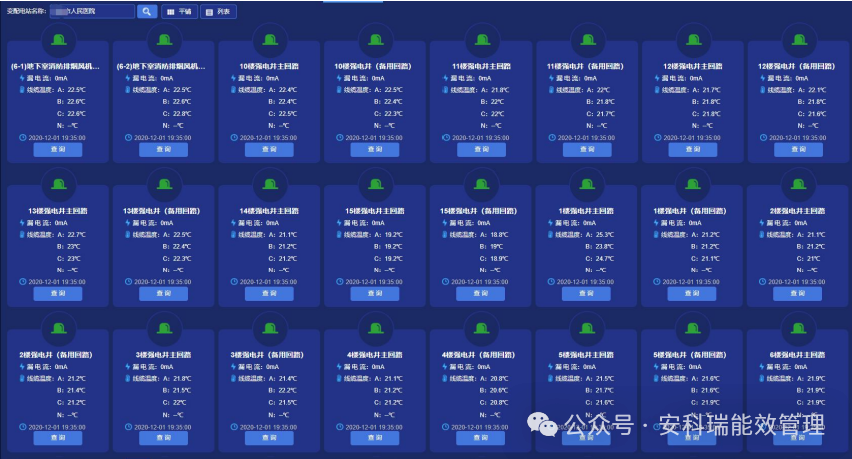Select 查询 on 4楼强电井(备用回路) card
Viewport: 852px width, 459px height.
(480, 438)
